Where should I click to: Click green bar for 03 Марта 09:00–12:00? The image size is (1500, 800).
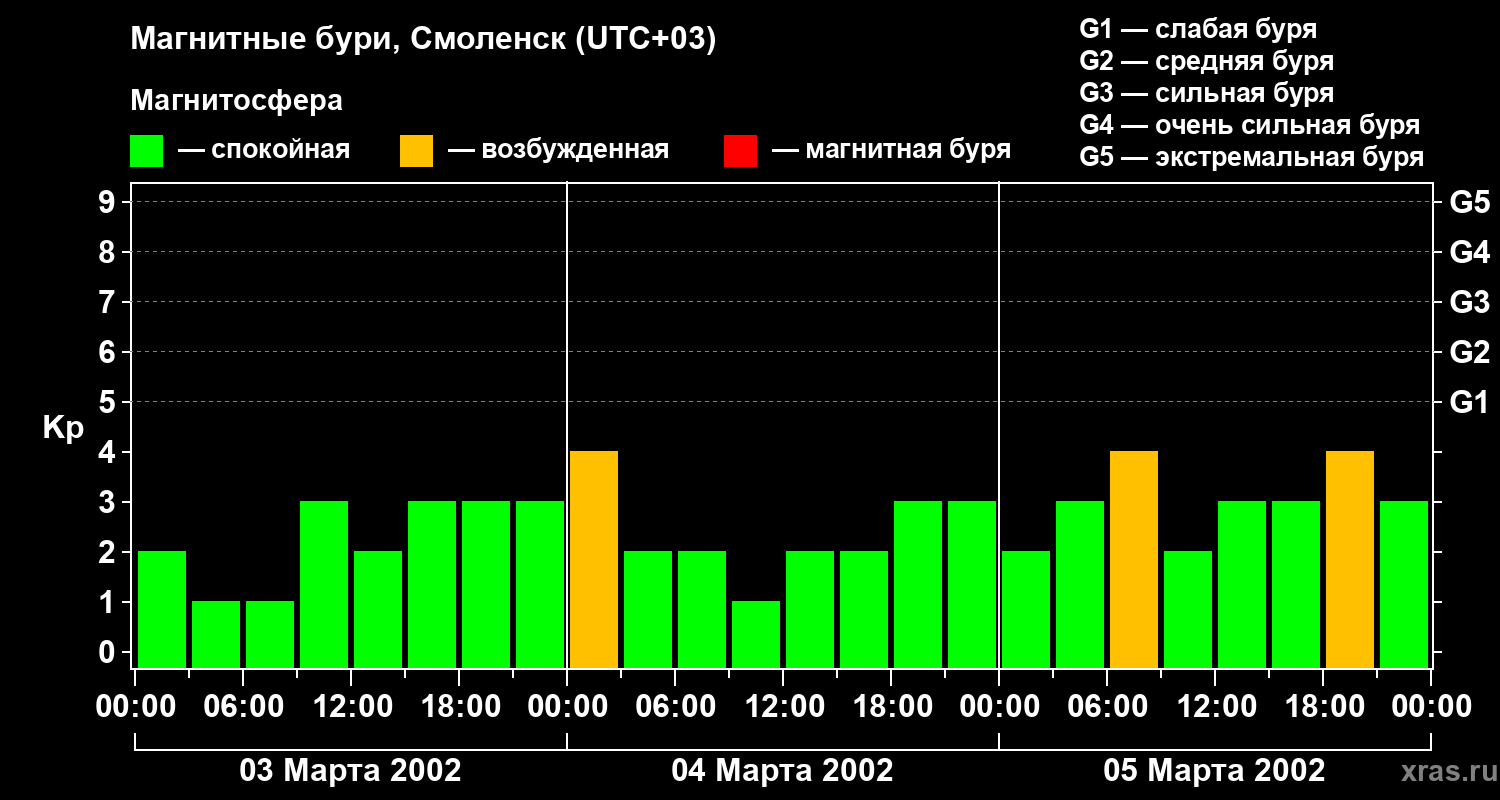coord(324,584)
